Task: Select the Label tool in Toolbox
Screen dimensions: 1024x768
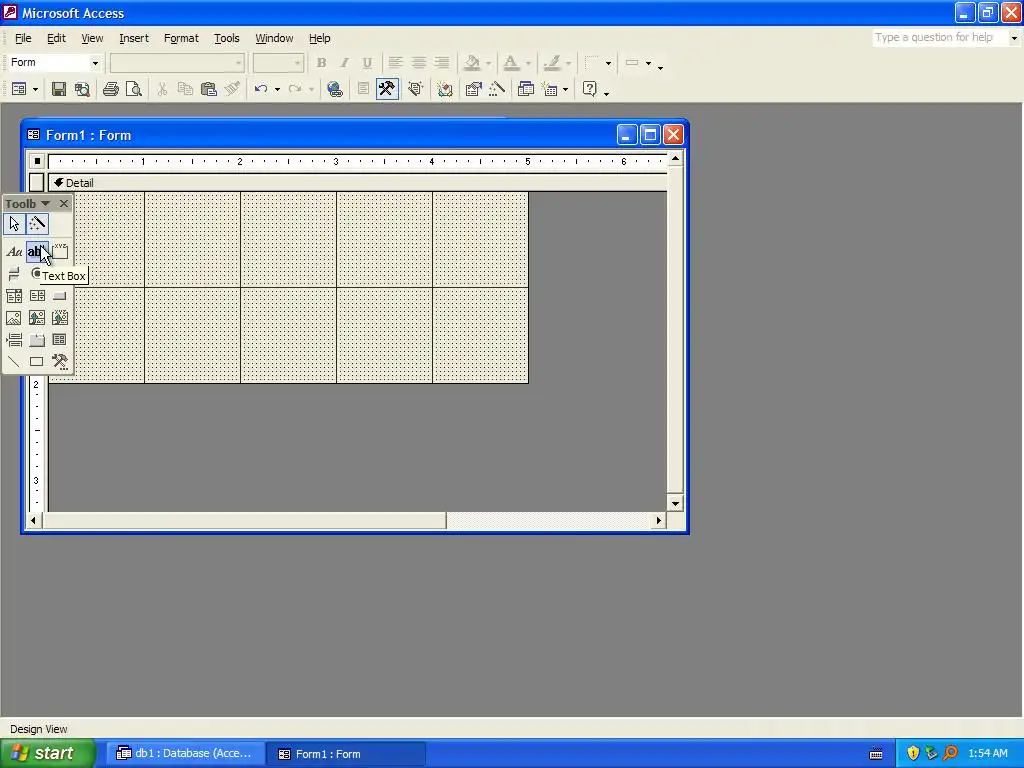Action: pos(14,251)
